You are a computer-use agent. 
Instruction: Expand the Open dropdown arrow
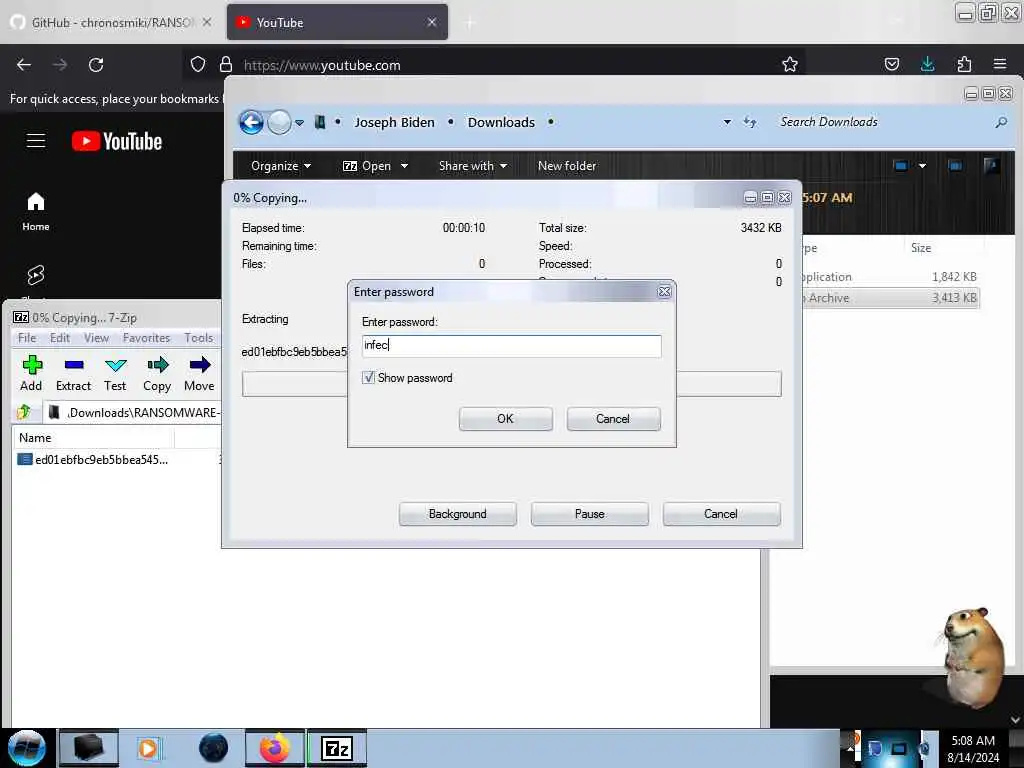tap(404, 166)
